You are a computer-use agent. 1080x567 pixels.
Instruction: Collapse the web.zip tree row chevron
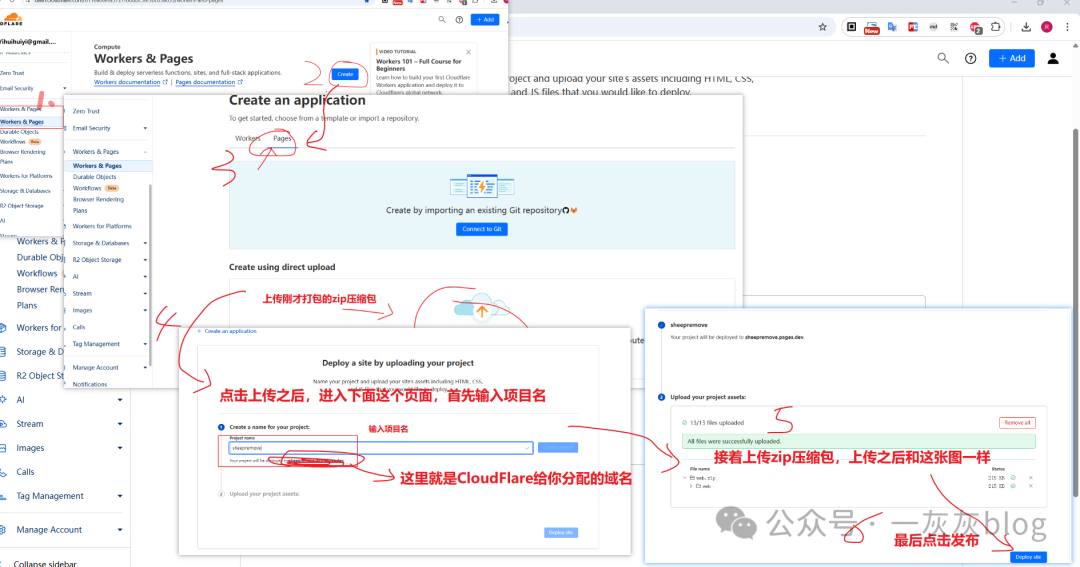click(x=685, y=477)
